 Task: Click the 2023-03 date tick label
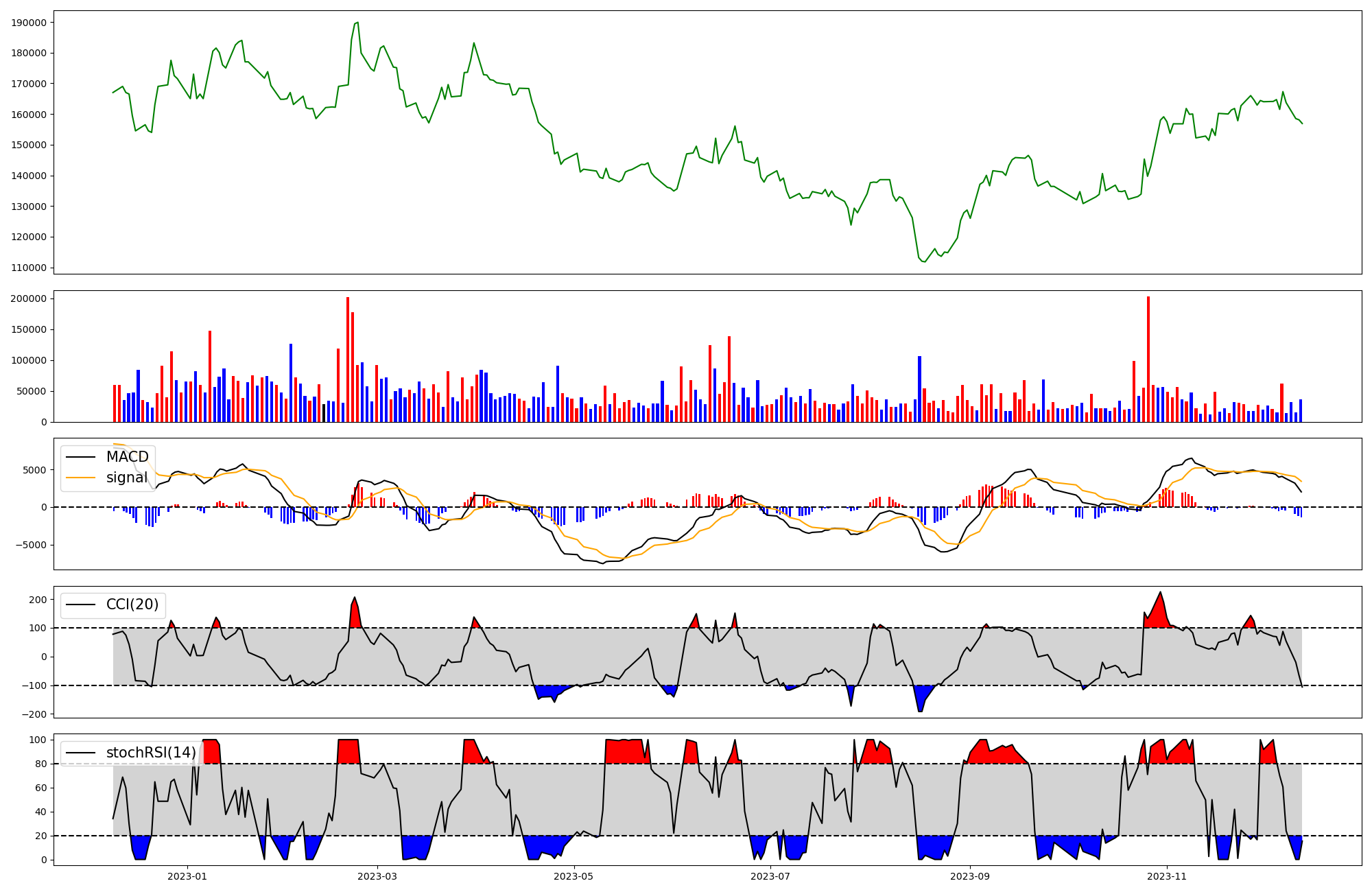tap(377, 876)
